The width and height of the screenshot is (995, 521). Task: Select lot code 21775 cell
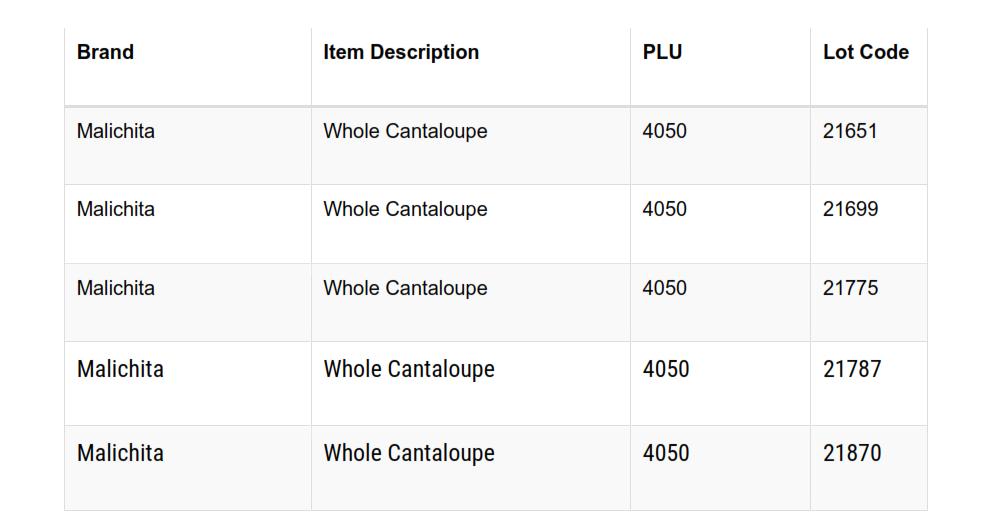pos(850,288)
